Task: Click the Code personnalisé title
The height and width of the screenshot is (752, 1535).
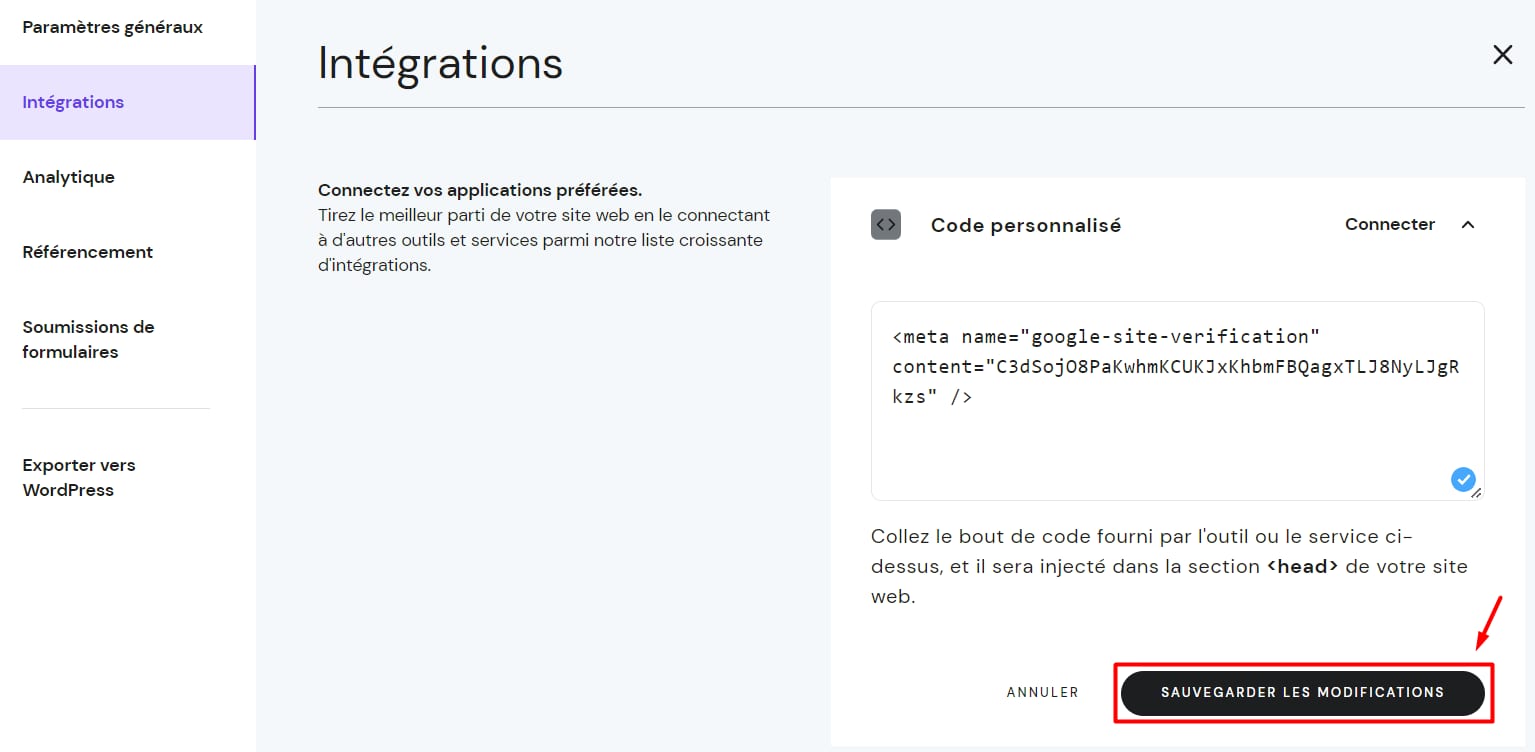Action: (1025, 226)
